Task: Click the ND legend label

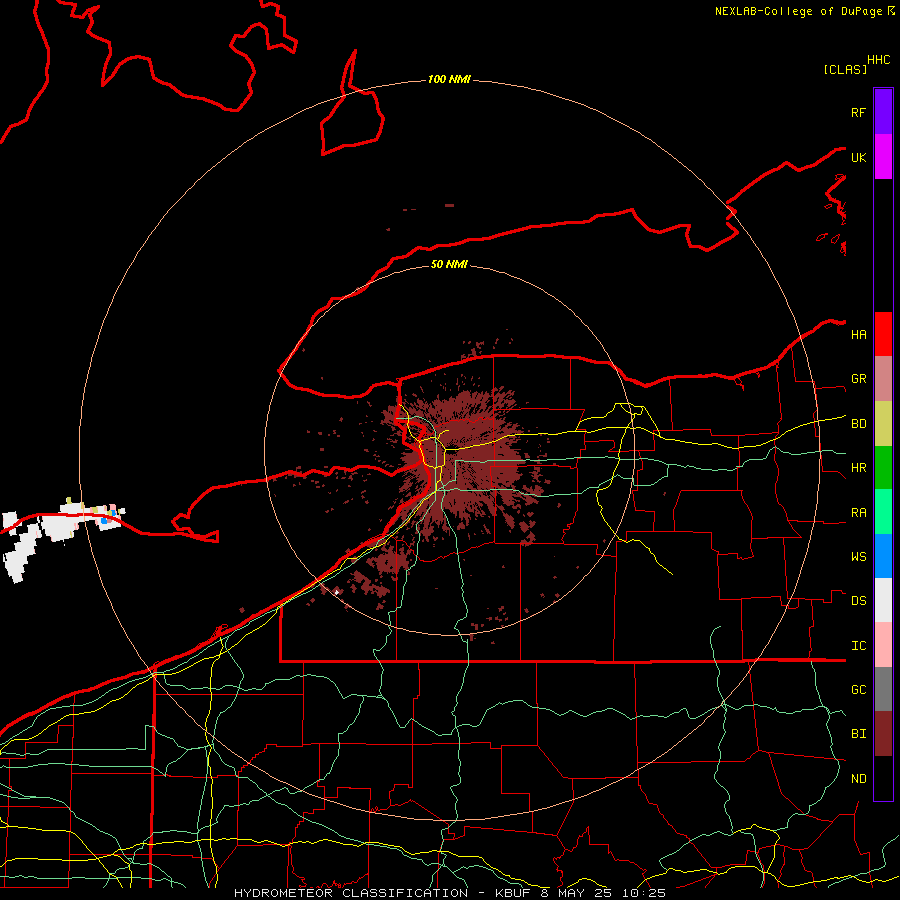Action: coord(858,779)
